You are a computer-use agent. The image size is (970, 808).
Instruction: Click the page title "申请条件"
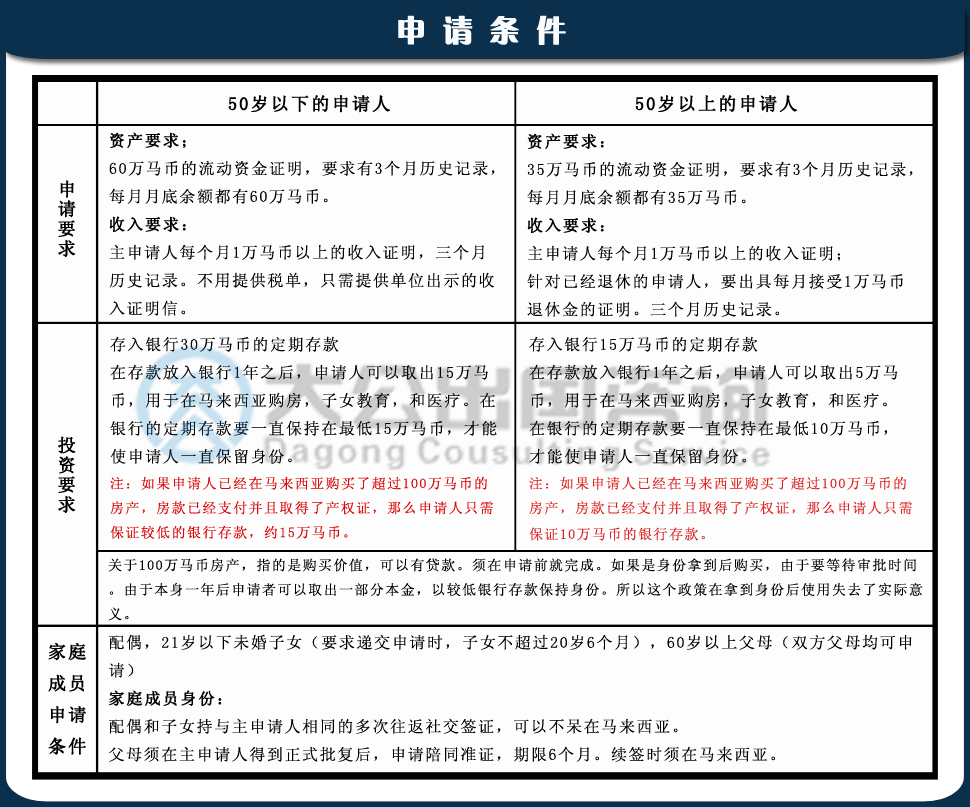tap(481, 31)
